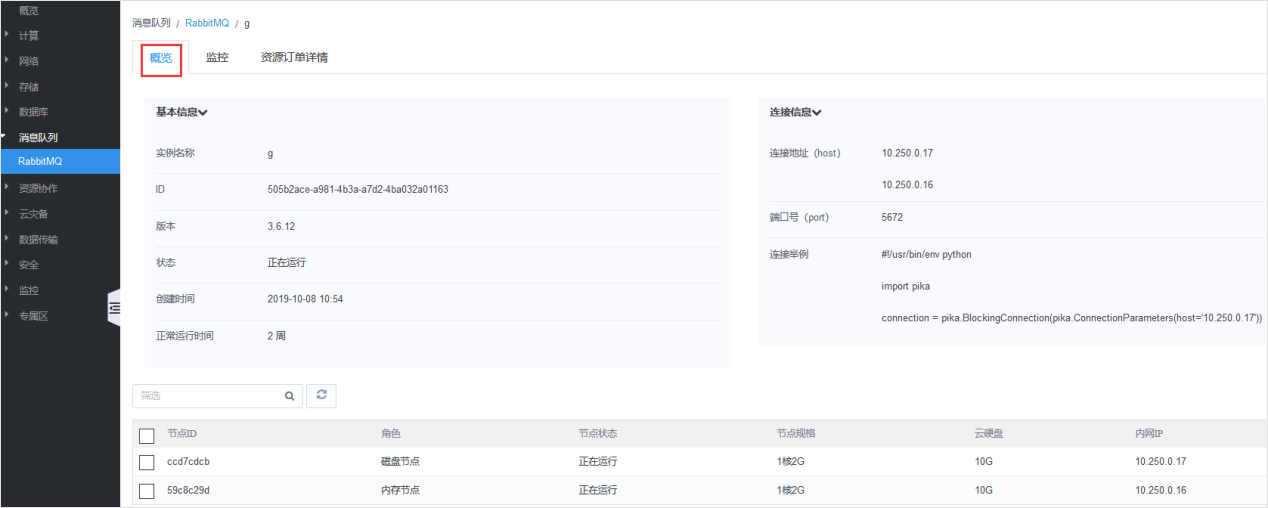The width and height of the screenshot is (1268, 508).
Task: Click the 'import pika' code line
Action: pyautogui.click(x=905, y=286)
